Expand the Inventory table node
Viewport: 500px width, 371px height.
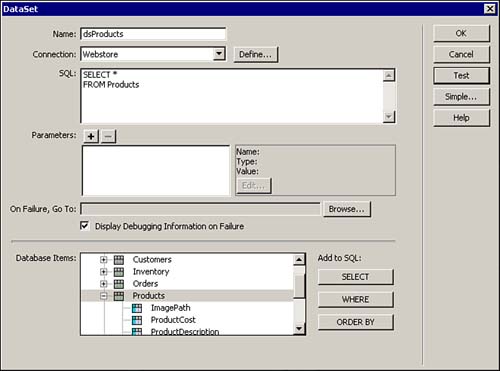[x=104, y=272]
